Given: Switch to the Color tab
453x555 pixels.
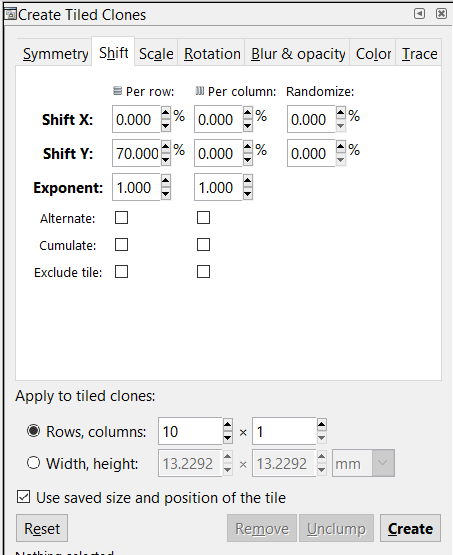Looking at the screenshot, I should click(x=373, y=54).
